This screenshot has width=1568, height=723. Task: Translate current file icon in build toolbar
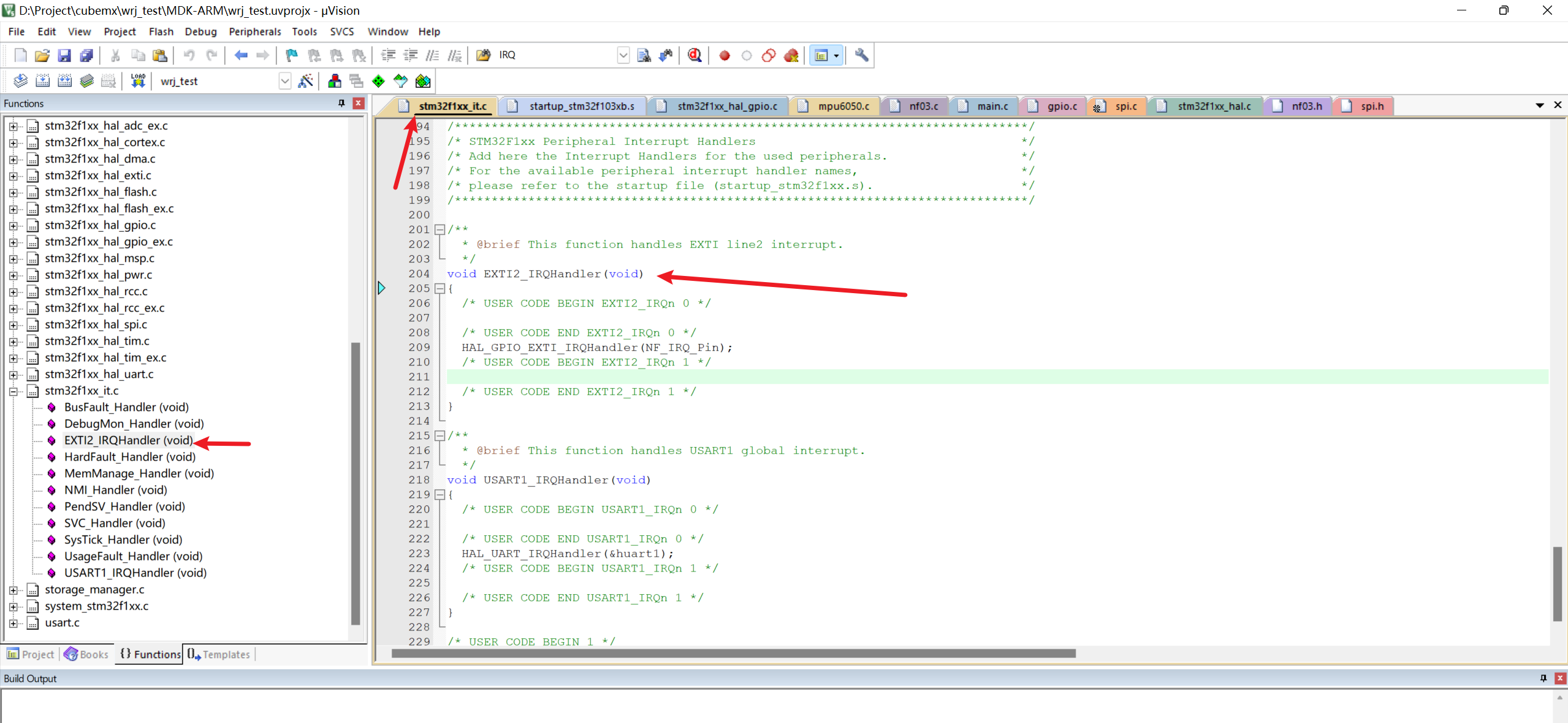20,81
